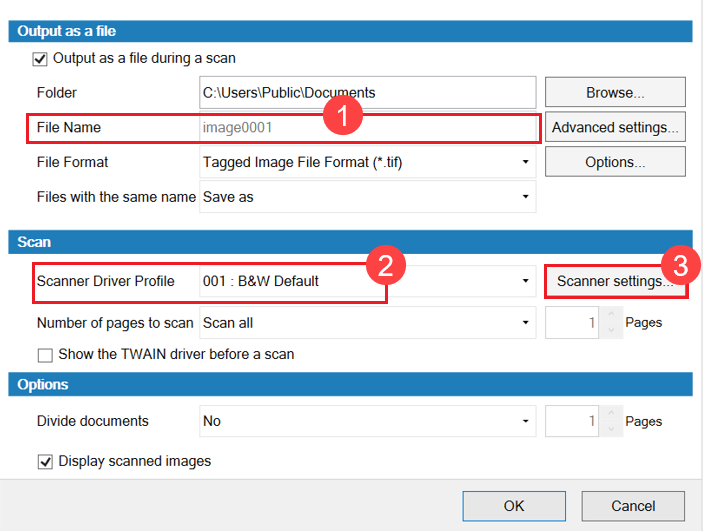Open Number of pages to scan dropdown
The image size is (703, 531).
368,322
